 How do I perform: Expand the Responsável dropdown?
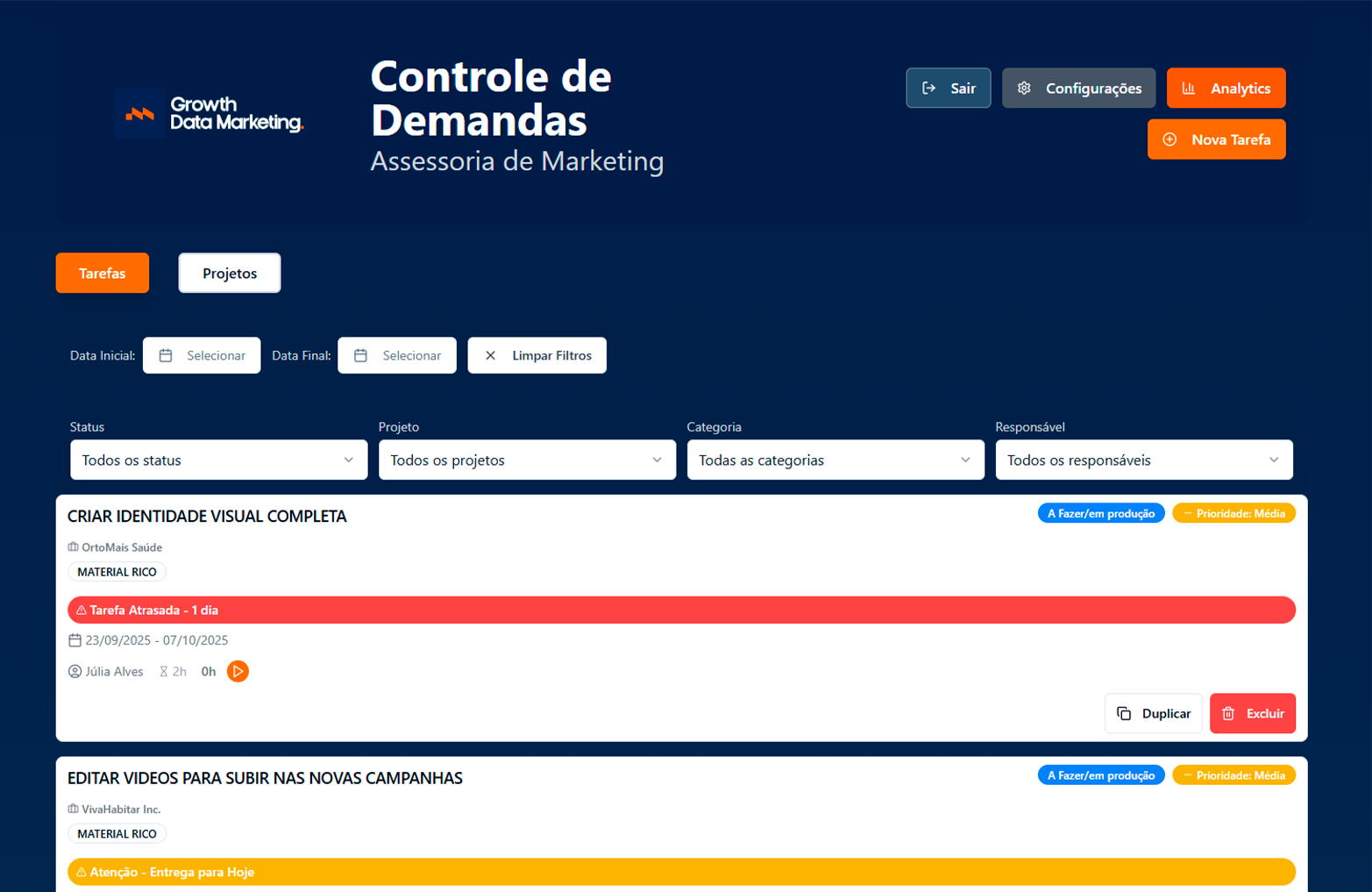click(x=1144, y=460)
